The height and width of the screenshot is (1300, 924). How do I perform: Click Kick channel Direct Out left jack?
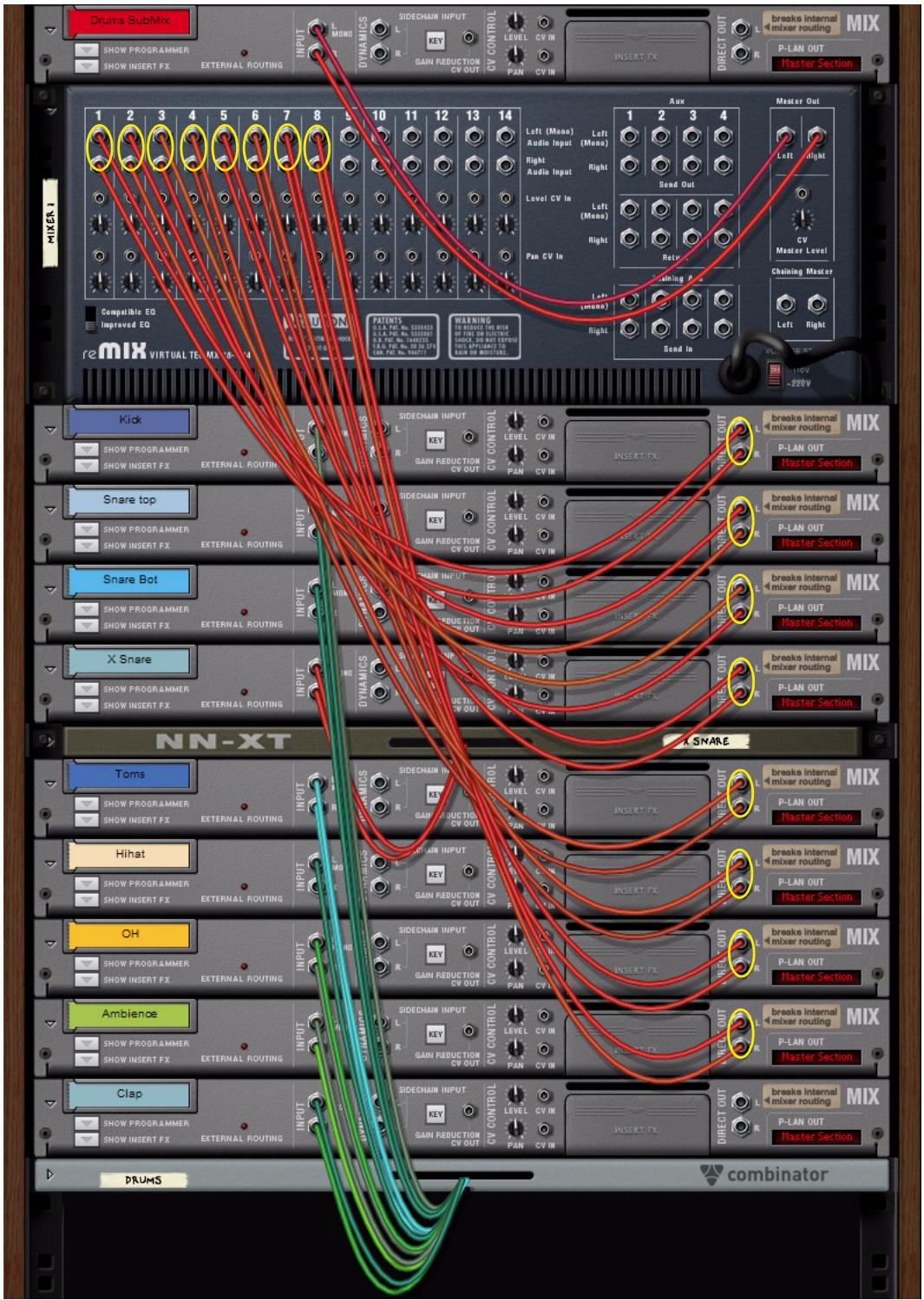740,429
